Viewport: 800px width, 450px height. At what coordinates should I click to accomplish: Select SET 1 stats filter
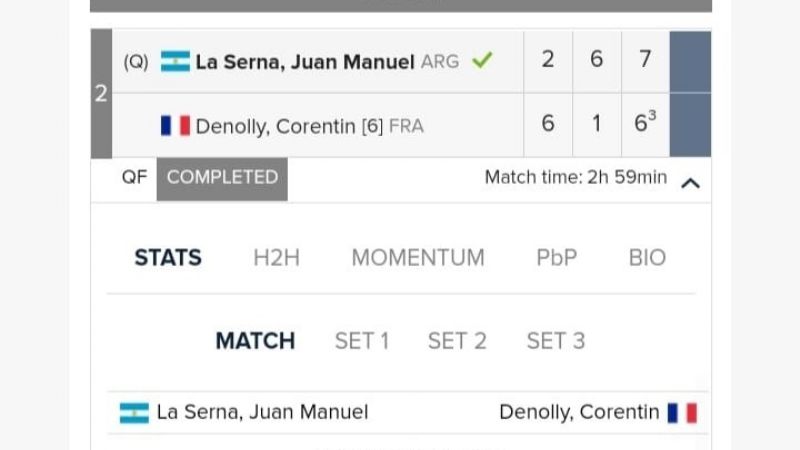tap(362, 341)
